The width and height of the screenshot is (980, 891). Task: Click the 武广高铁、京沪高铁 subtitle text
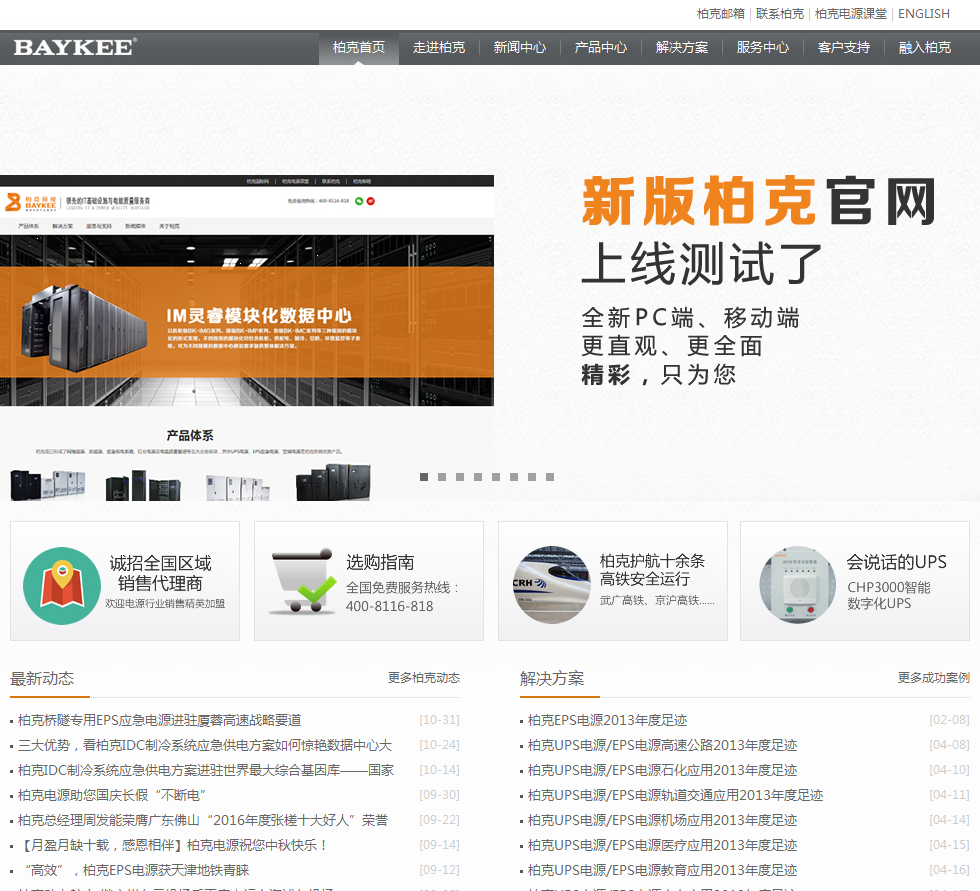[657, 600]
